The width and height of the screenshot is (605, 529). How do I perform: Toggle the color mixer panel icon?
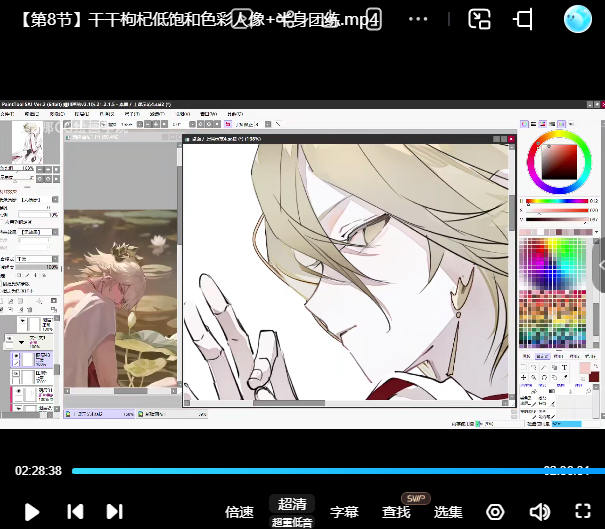(552, 124)
